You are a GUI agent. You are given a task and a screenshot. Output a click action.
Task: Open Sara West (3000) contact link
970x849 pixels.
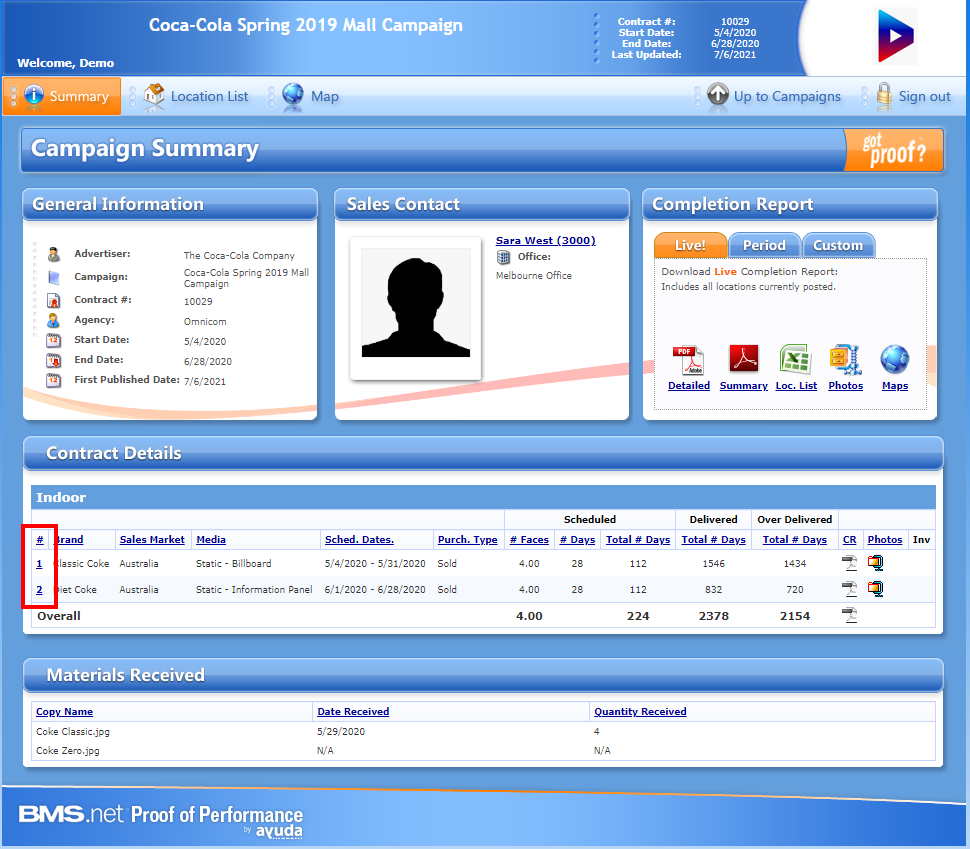546,240
